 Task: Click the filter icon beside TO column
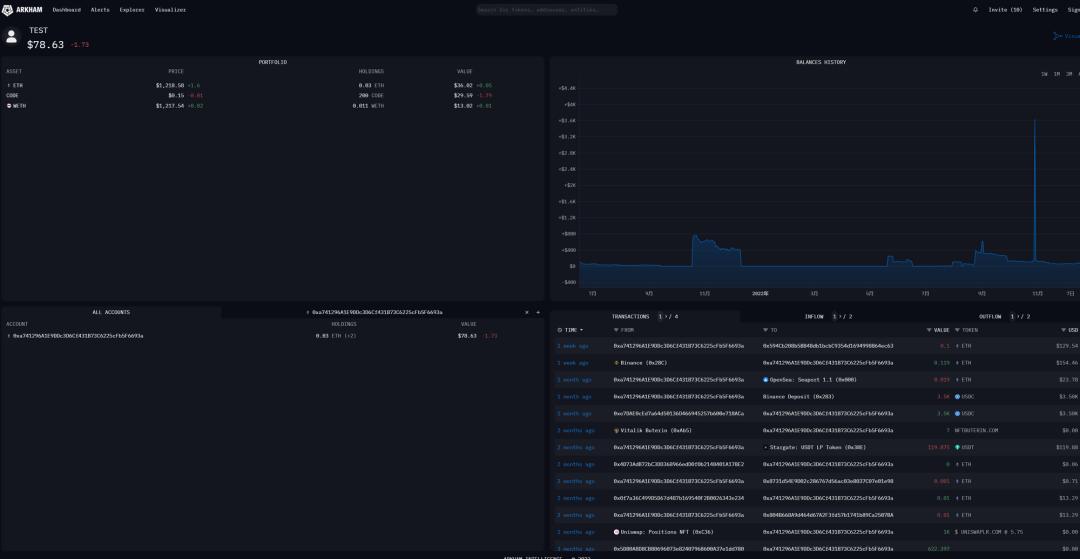point(765,329)
